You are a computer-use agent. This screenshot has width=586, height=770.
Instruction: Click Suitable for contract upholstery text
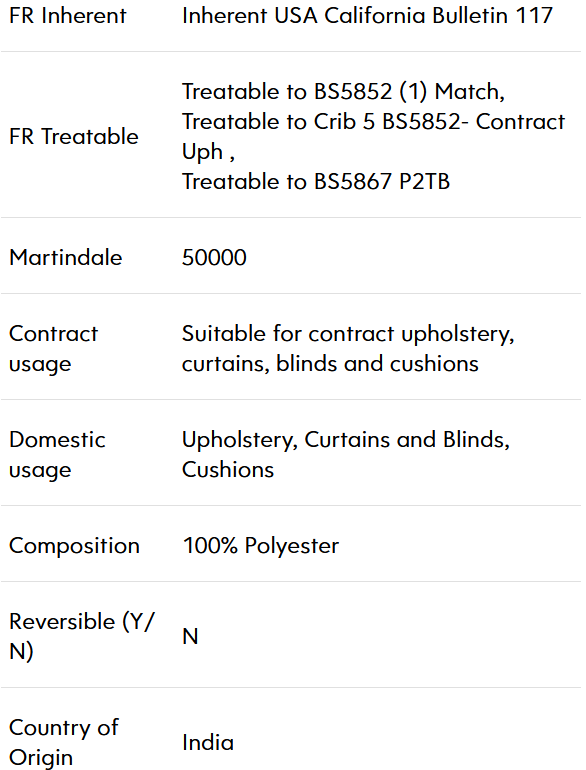coord(348,334)
